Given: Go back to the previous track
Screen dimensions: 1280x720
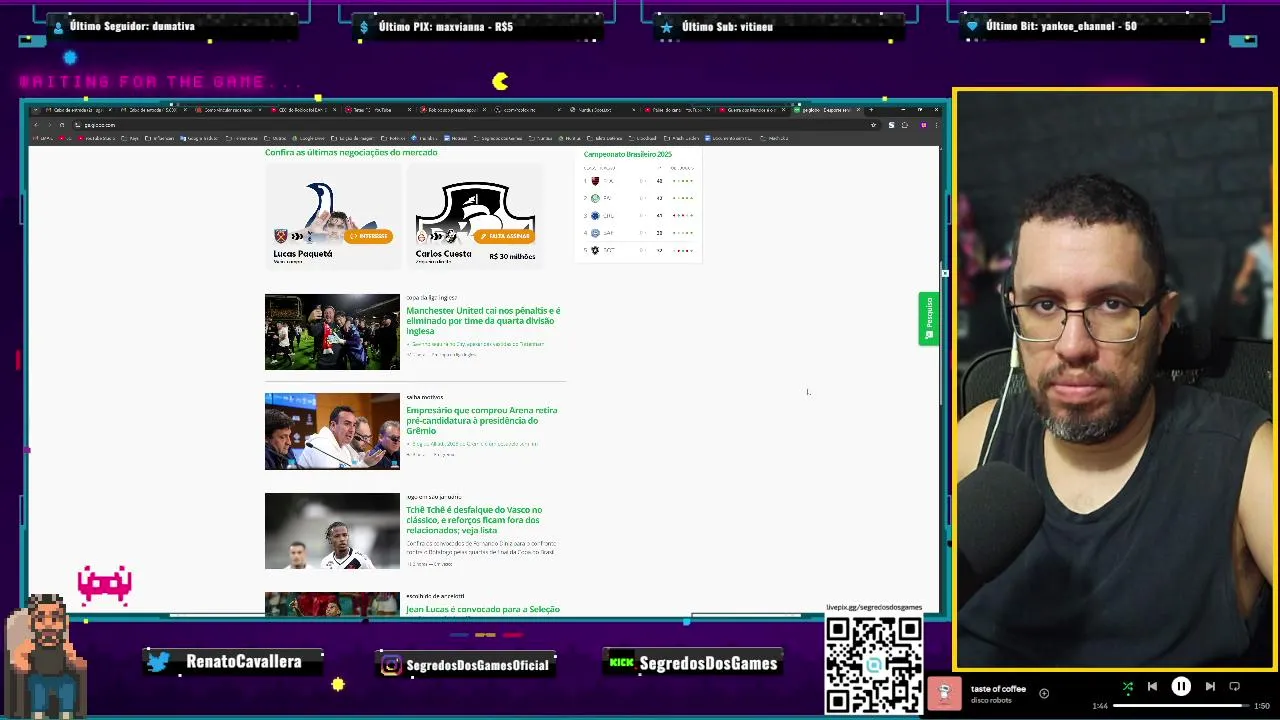Looking at the screenshot, I should pos(1152,686).
